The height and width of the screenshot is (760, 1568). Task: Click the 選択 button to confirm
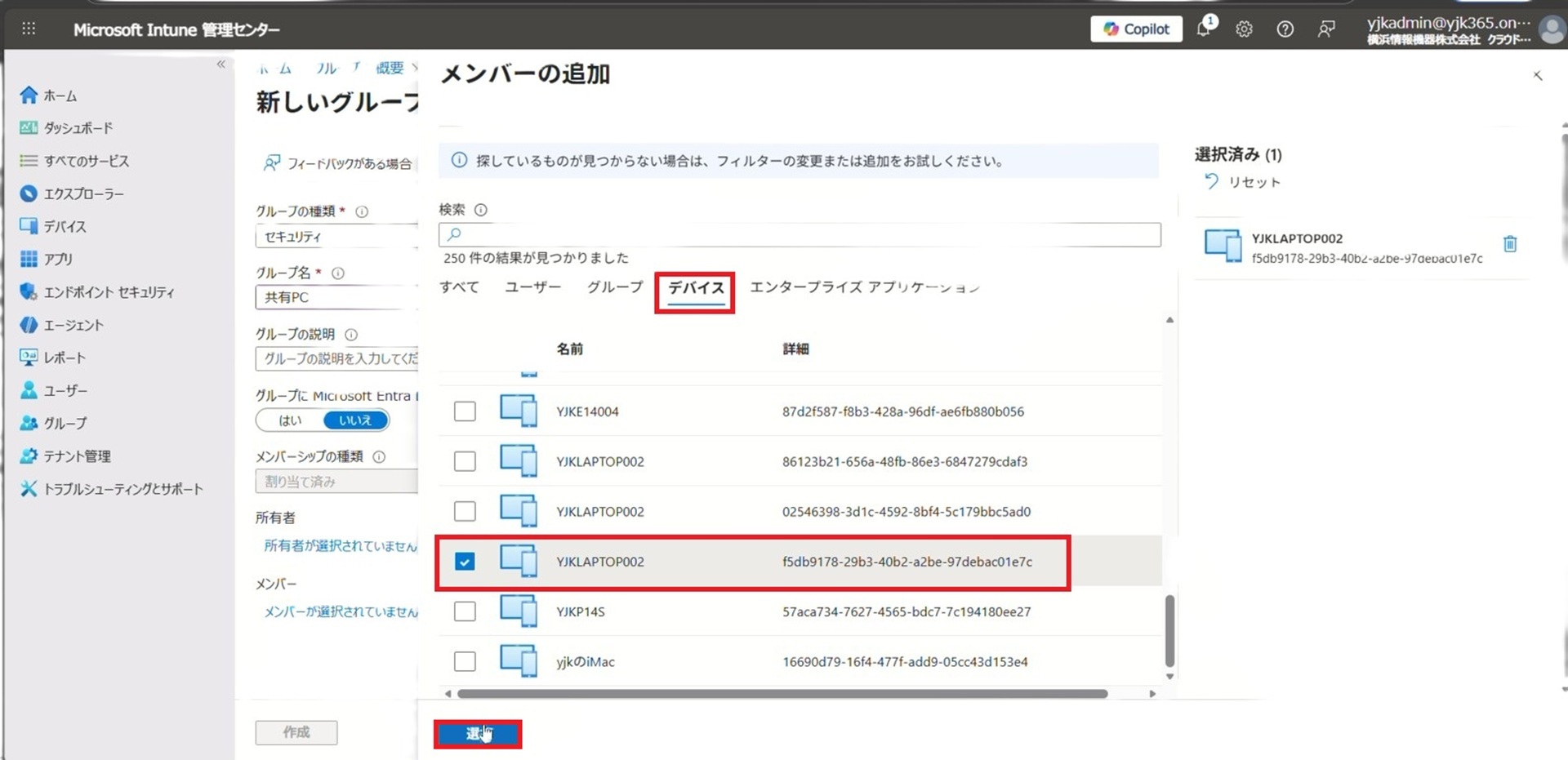pos(478,734)
